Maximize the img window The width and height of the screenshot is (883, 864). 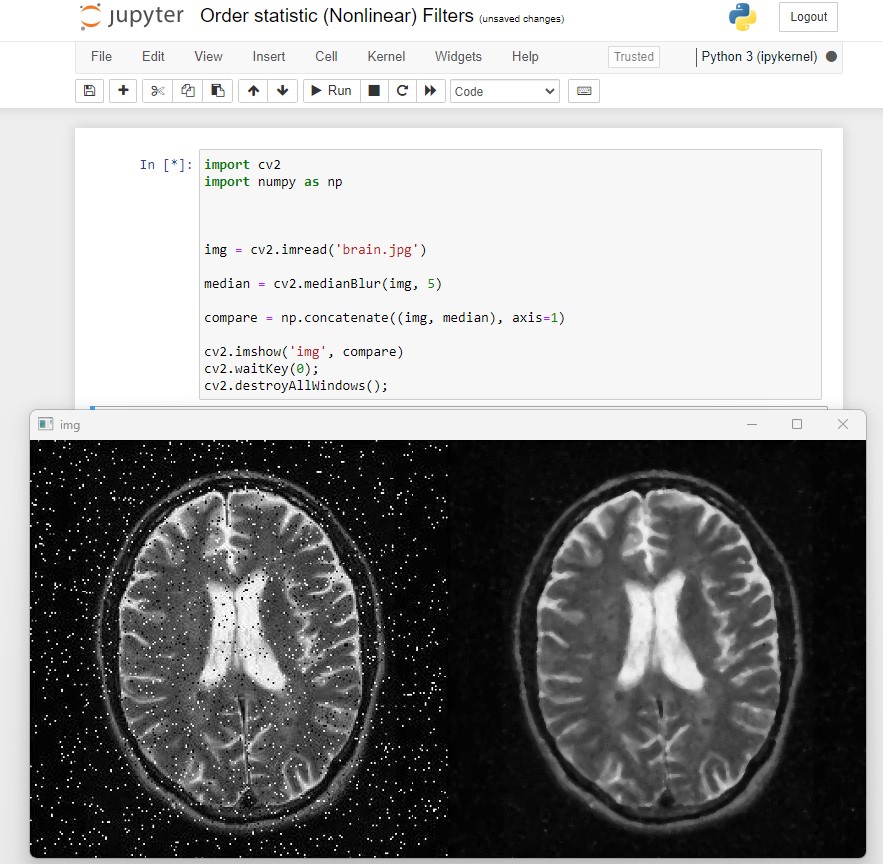[x=797, y=424]
